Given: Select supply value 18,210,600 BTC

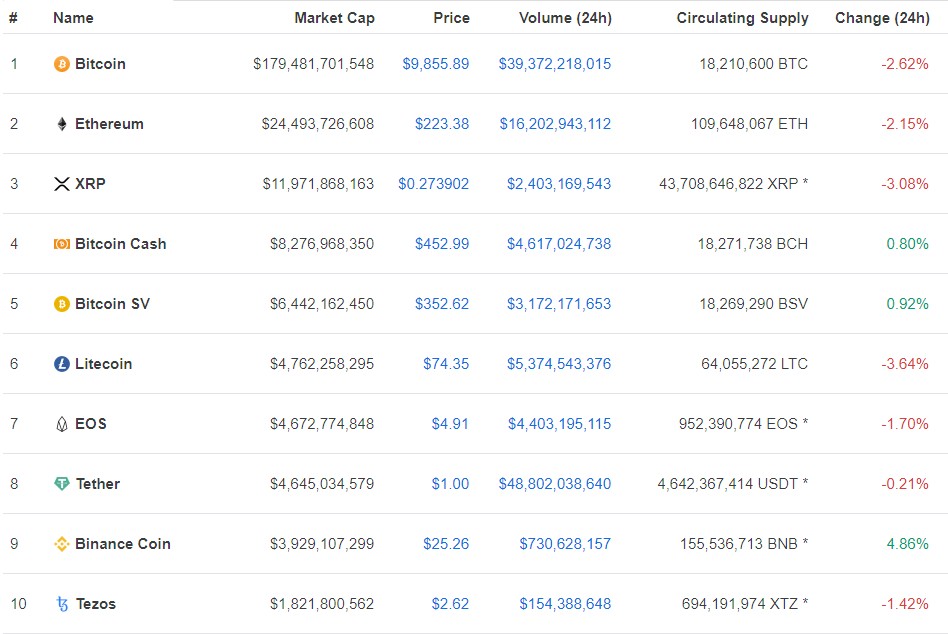Looking at the screenshot, I should 753,63.
